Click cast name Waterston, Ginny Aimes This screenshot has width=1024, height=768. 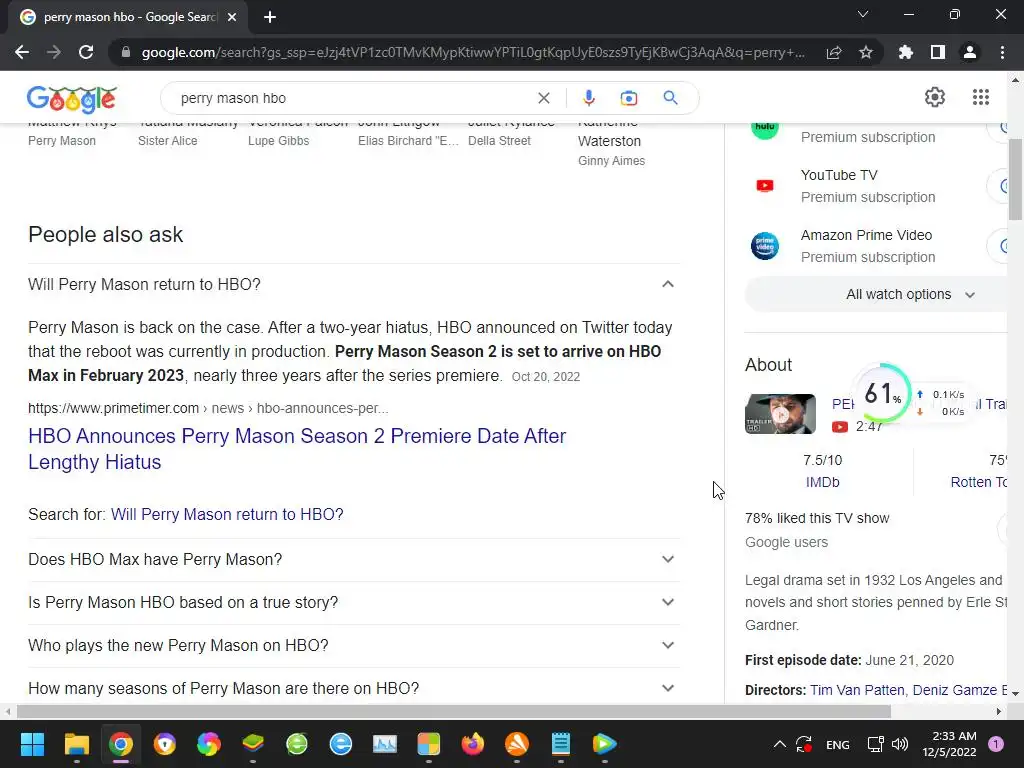pos(611,151)
